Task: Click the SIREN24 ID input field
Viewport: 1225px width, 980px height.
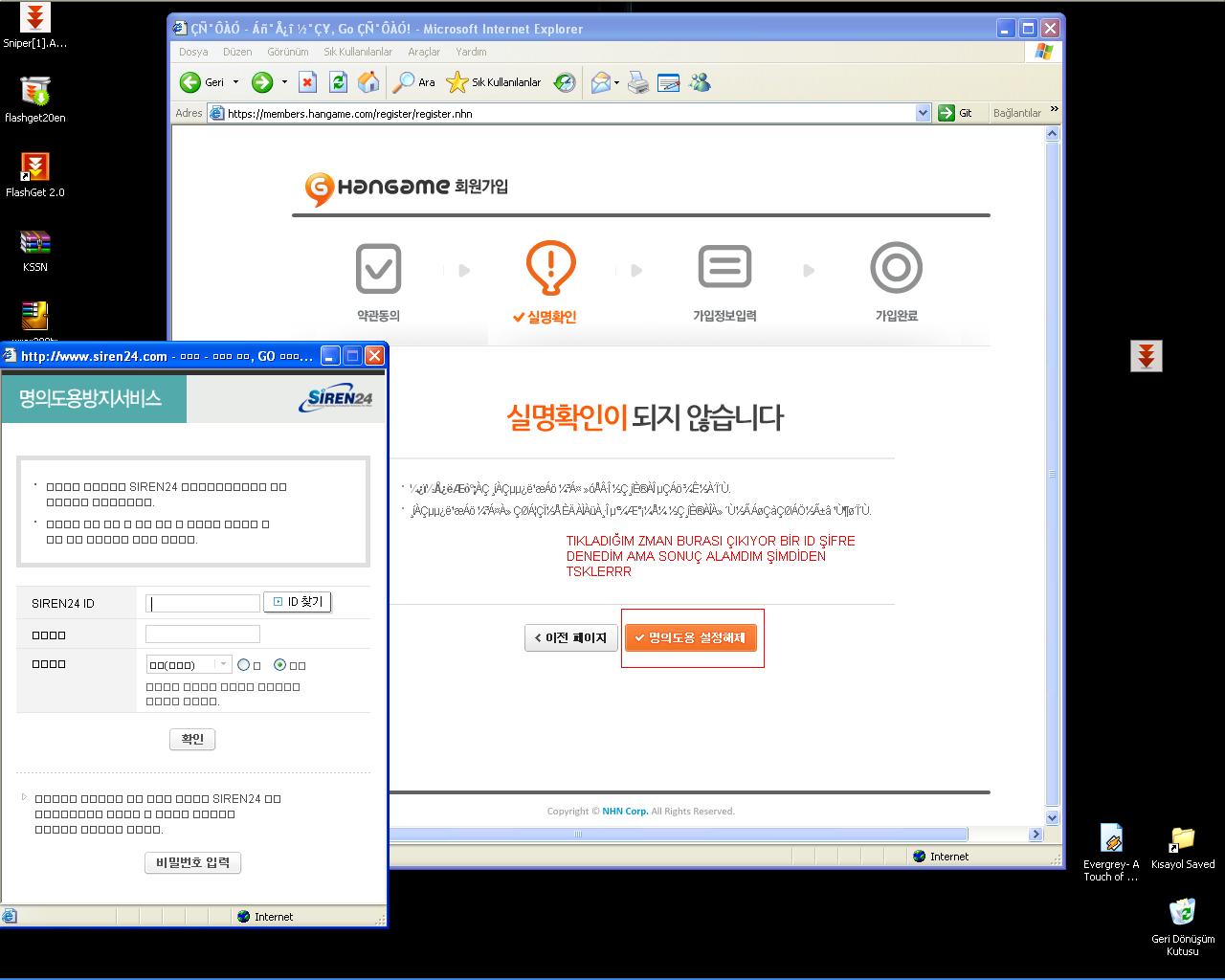Action: coord(203,604)
